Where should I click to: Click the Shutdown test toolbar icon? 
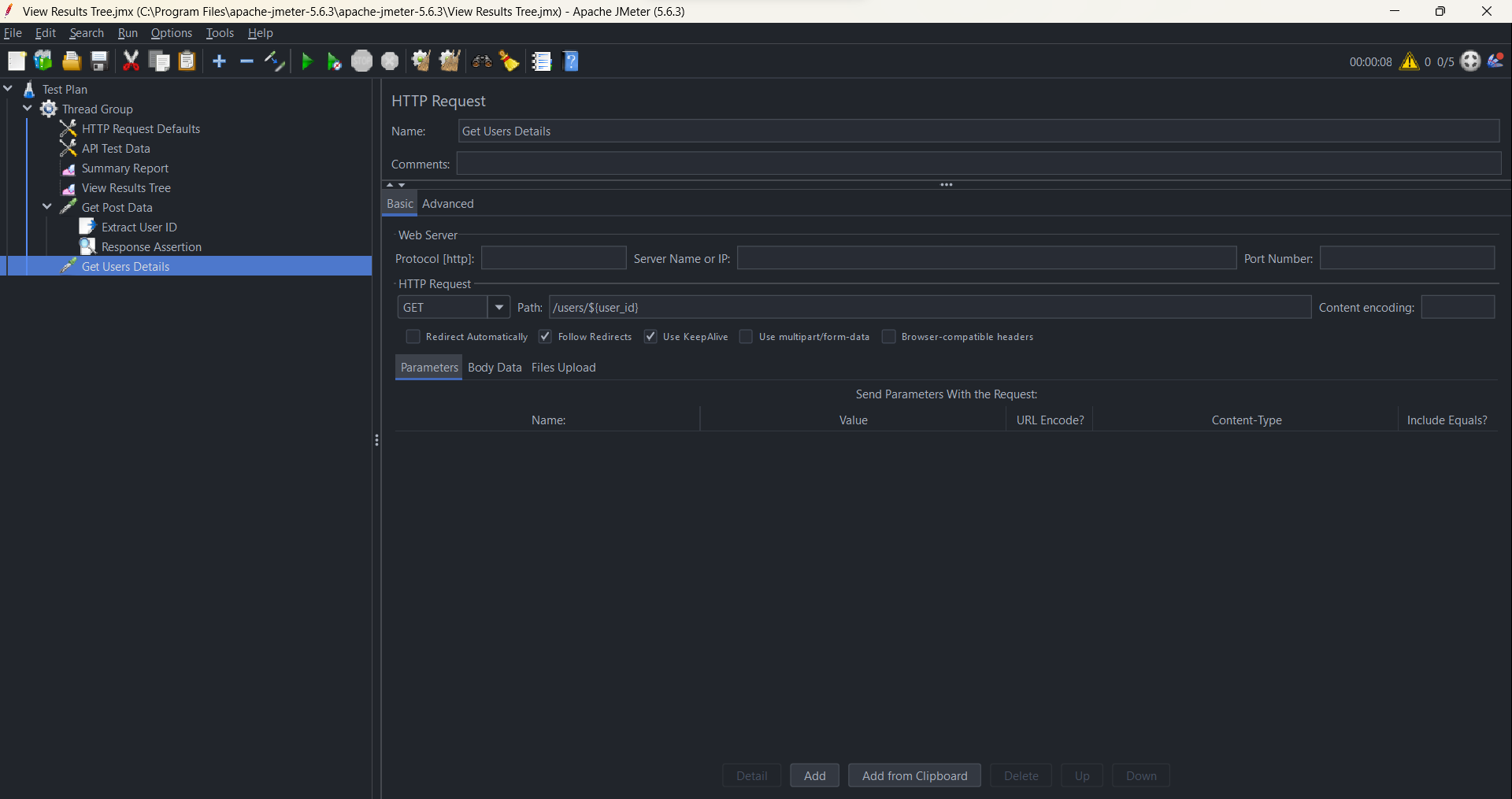pyautogui.click(x=389, y=61)
